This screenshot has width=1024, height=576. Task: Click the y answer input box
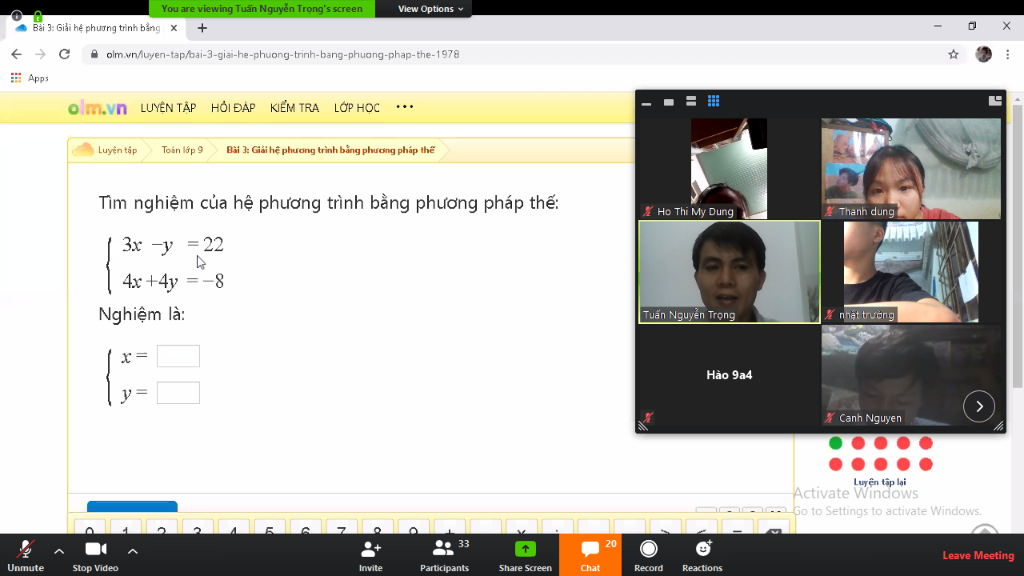(178, 393)
